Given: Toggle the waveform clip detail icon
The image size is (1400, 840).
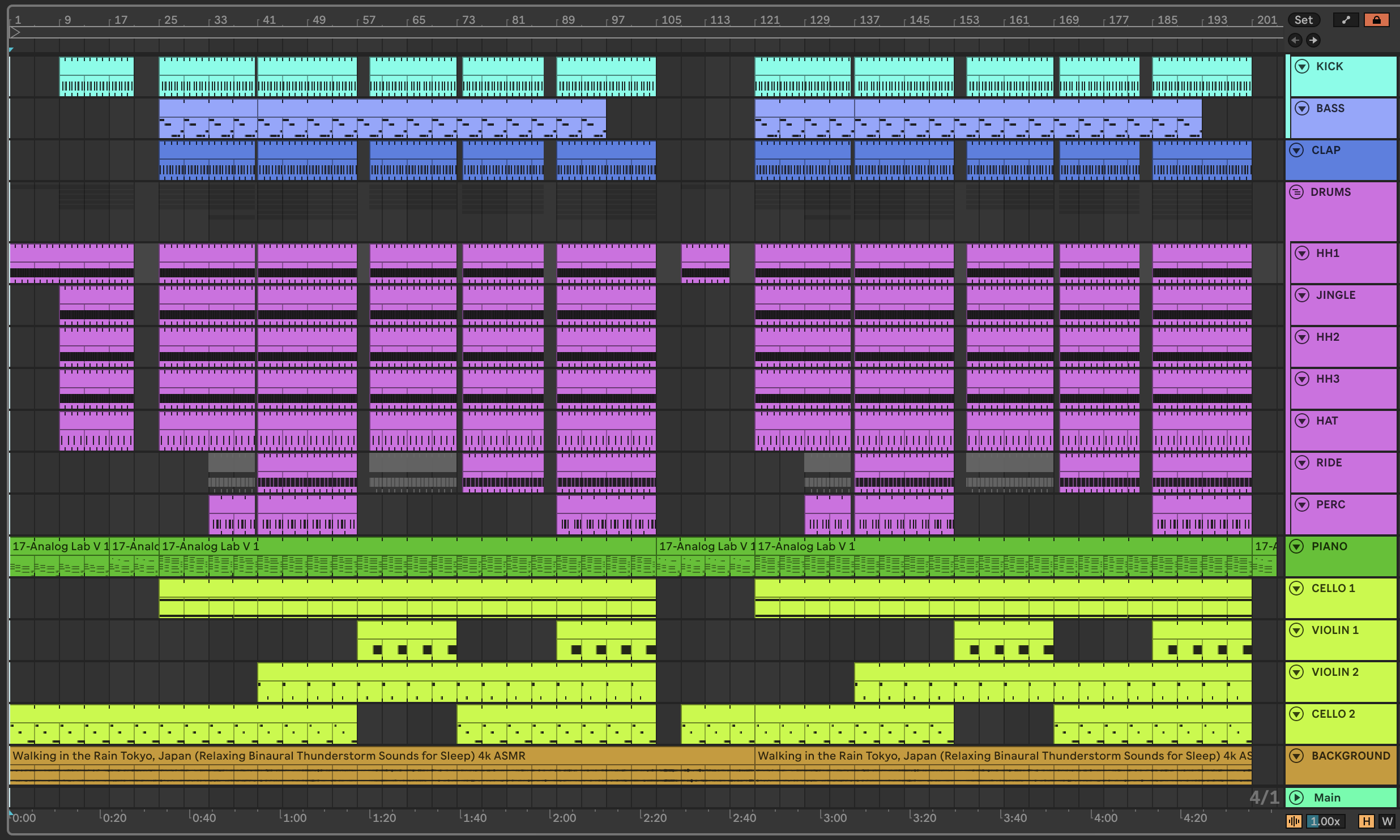Looking at the screenshot, I should pos(1294,821).
